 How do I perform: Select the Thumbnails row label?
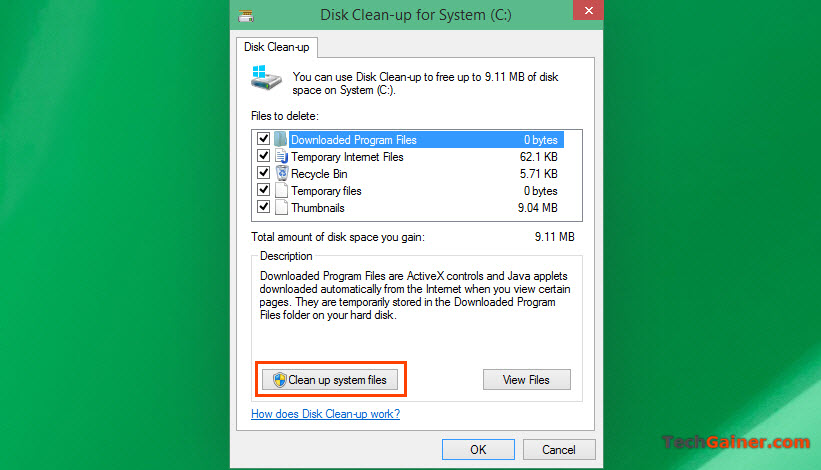point(318,208)
